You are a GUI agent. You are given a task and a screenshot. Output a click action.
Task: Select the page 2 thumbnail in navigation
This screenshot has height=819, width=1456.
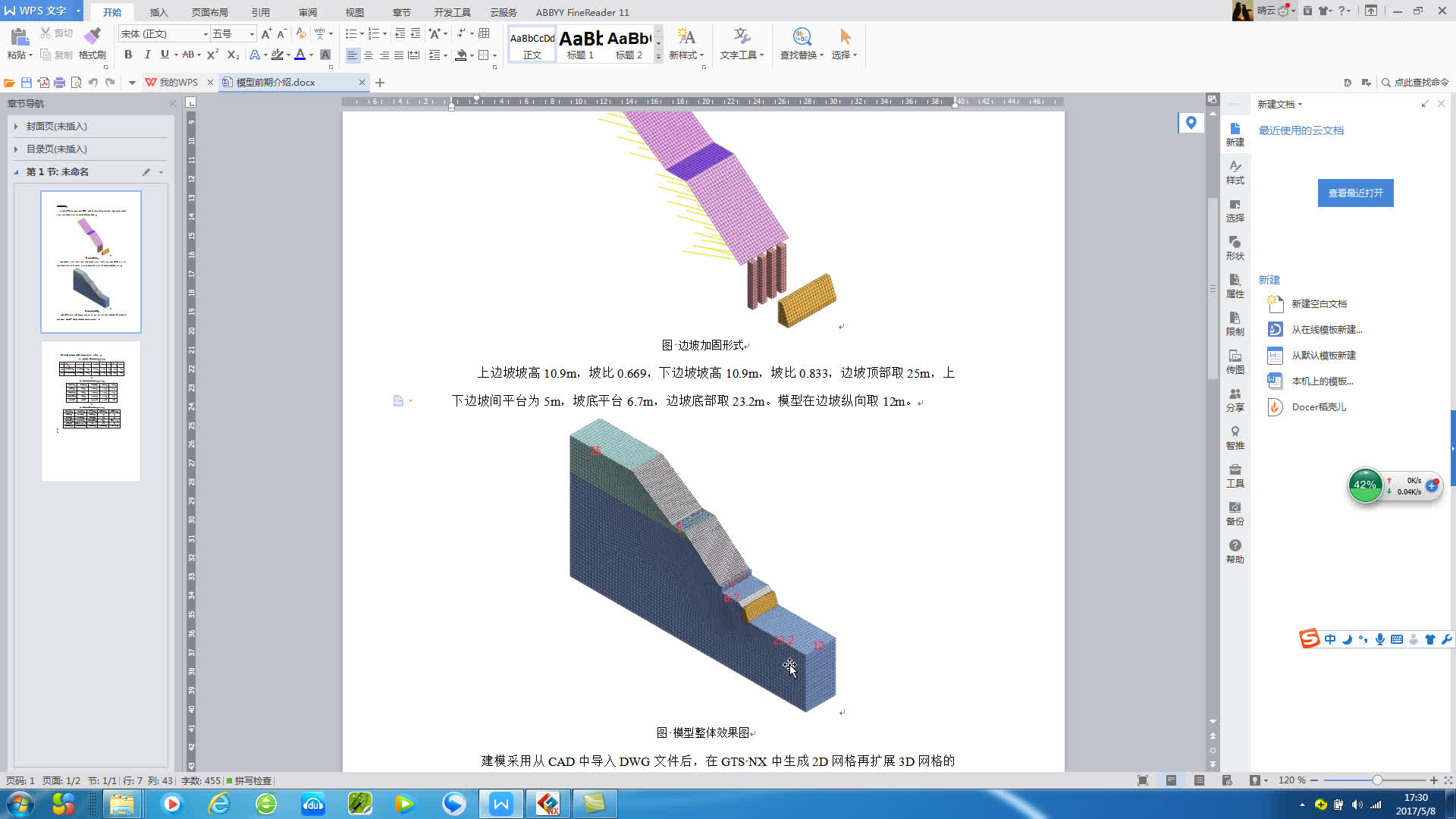coord(91,411)
